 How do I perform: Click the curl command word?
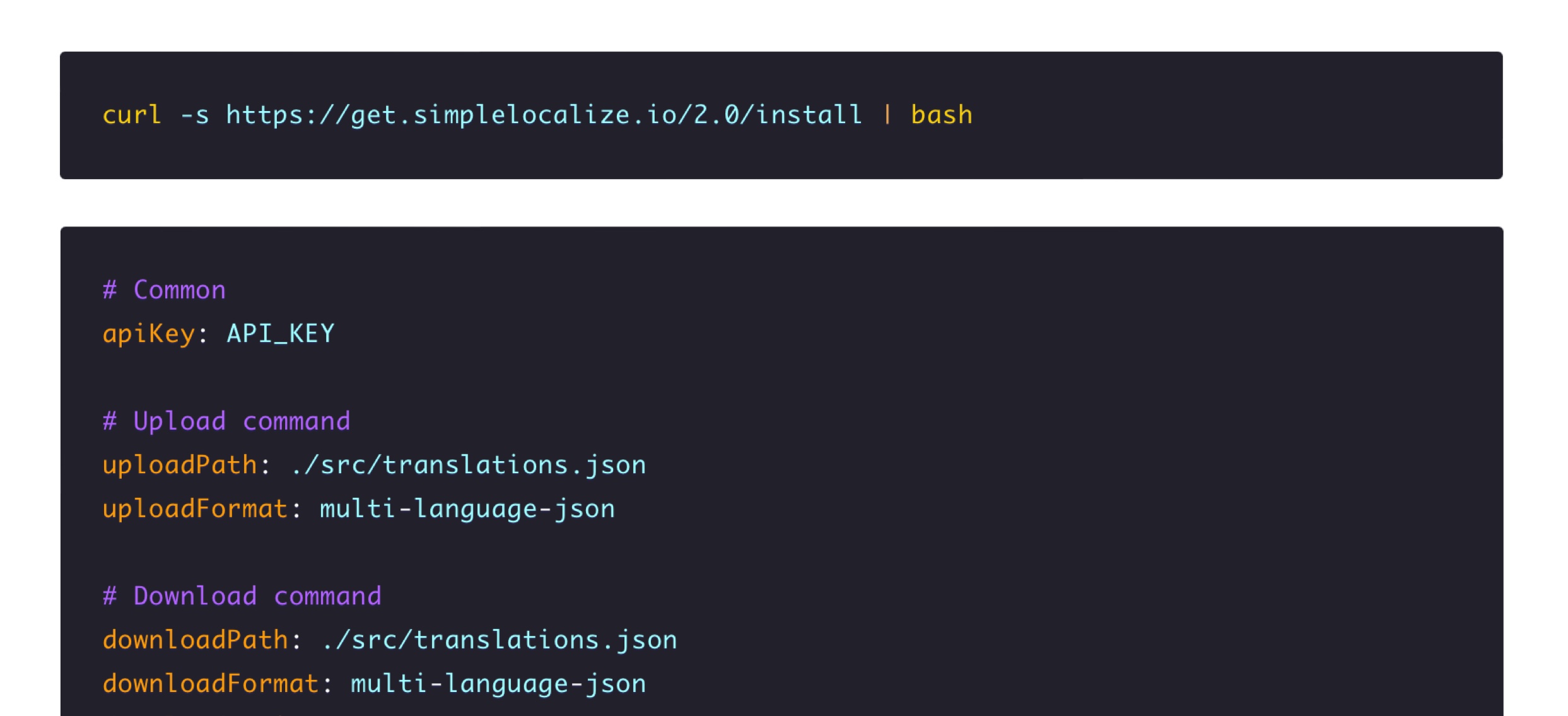132,115
